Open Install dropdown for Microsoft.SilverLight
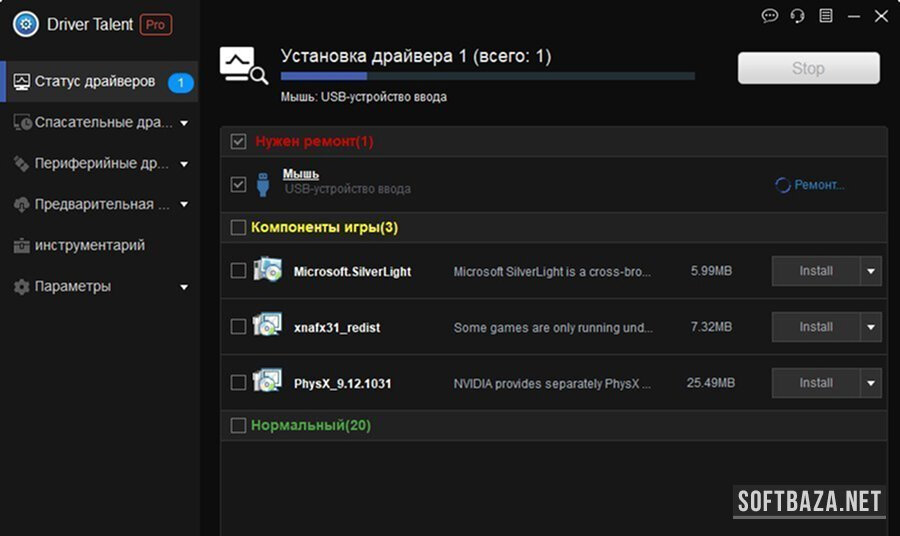The width and height of the screenshot is (900, 536). pyautogui.click(x=871, y=271)
